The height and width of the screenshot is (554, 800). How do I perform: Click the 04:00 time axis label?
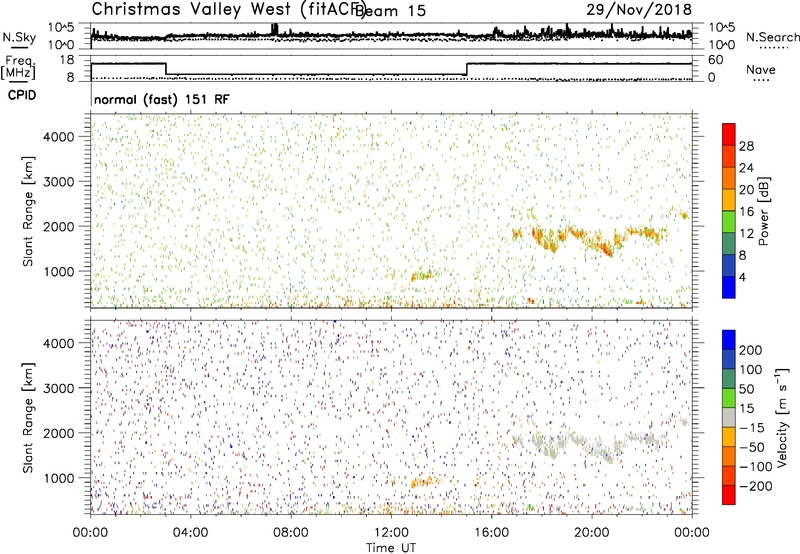click(x=191, y=533)
